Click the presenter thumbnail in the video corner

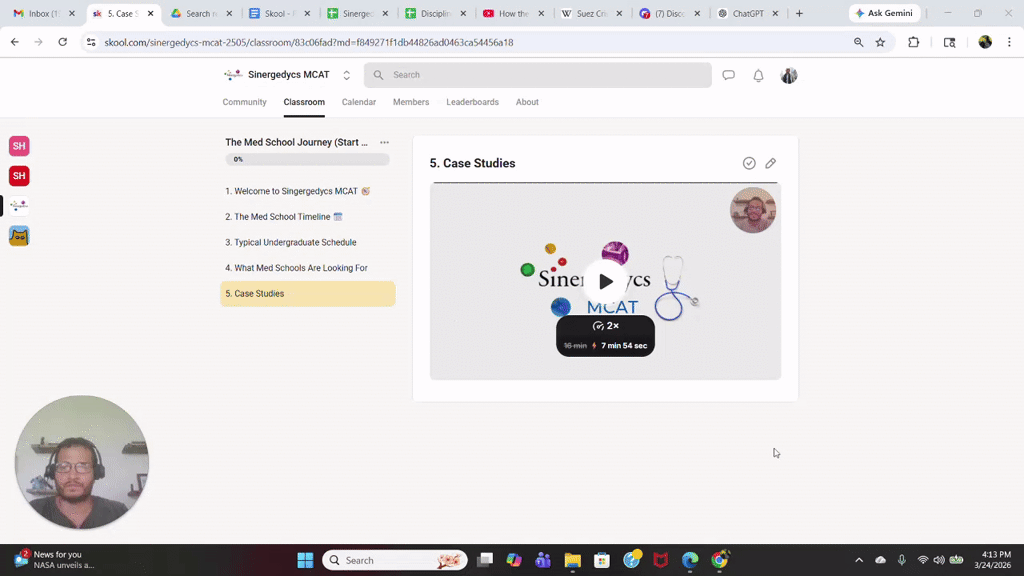point(753,210)
